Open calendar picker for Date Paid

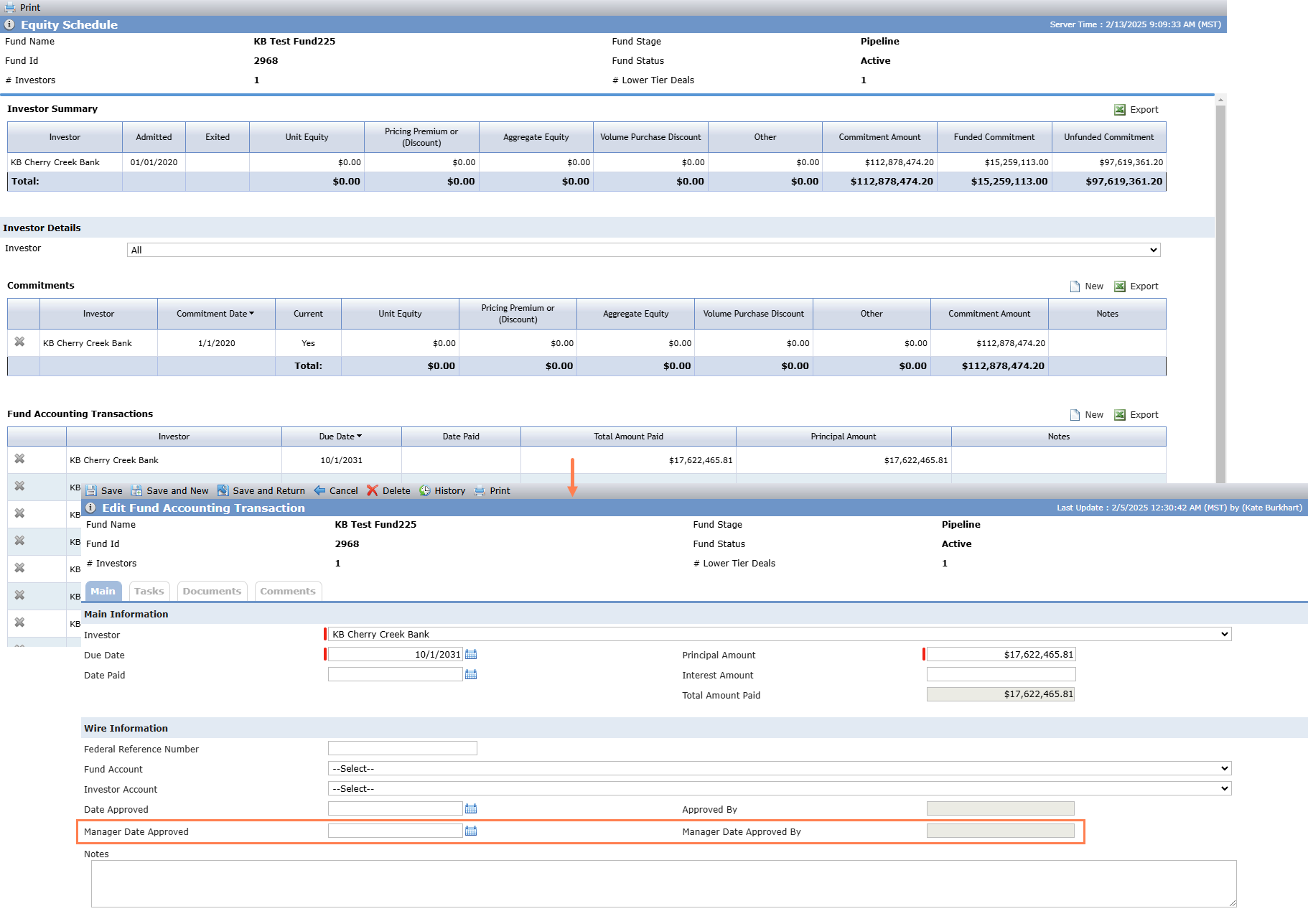point(471,674)
